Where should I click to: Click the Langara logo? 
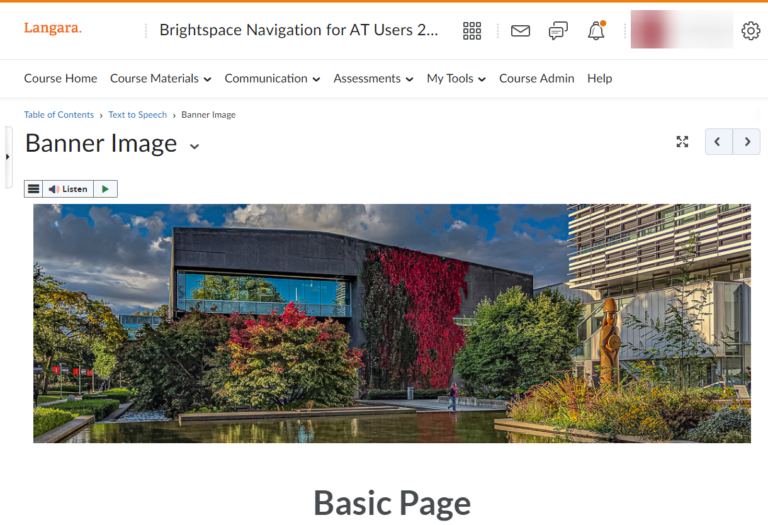click(52, 28)
